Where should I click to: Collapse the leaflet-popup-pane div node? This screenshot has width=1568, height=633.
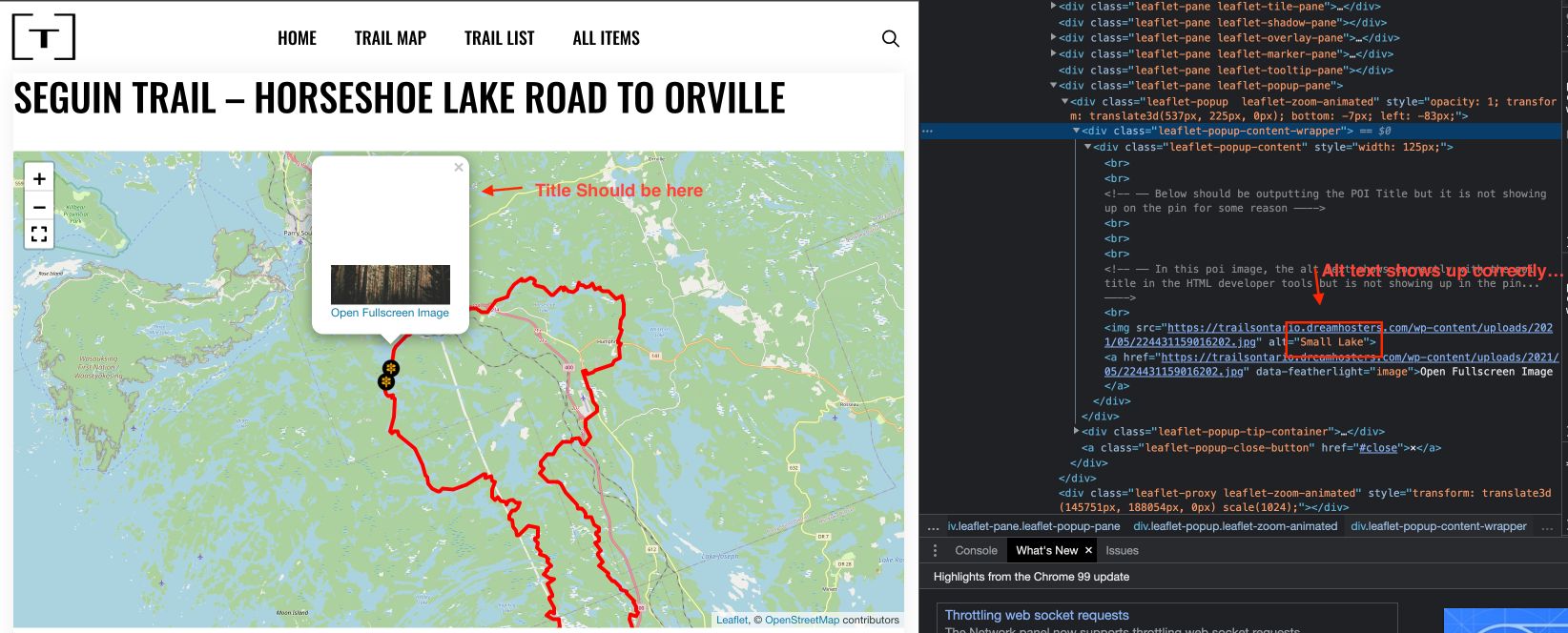[1053, 86]
